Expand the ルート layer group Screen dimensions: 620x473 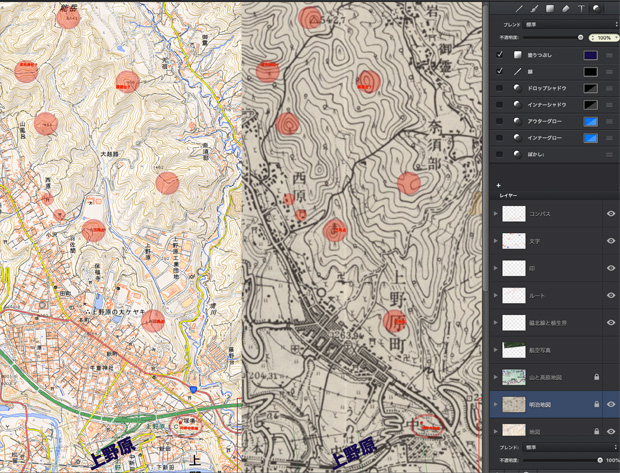pos(496,295)
